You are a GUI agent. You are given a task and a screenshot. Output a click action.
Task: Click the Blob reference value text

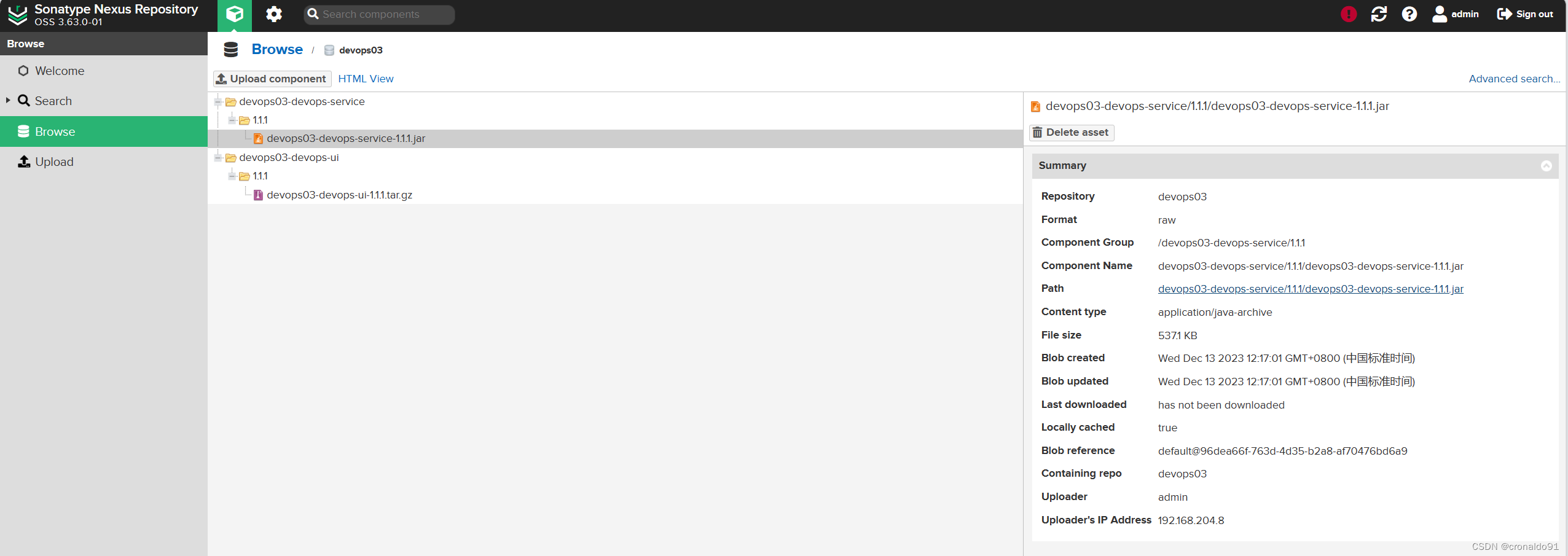(1282, 451)
